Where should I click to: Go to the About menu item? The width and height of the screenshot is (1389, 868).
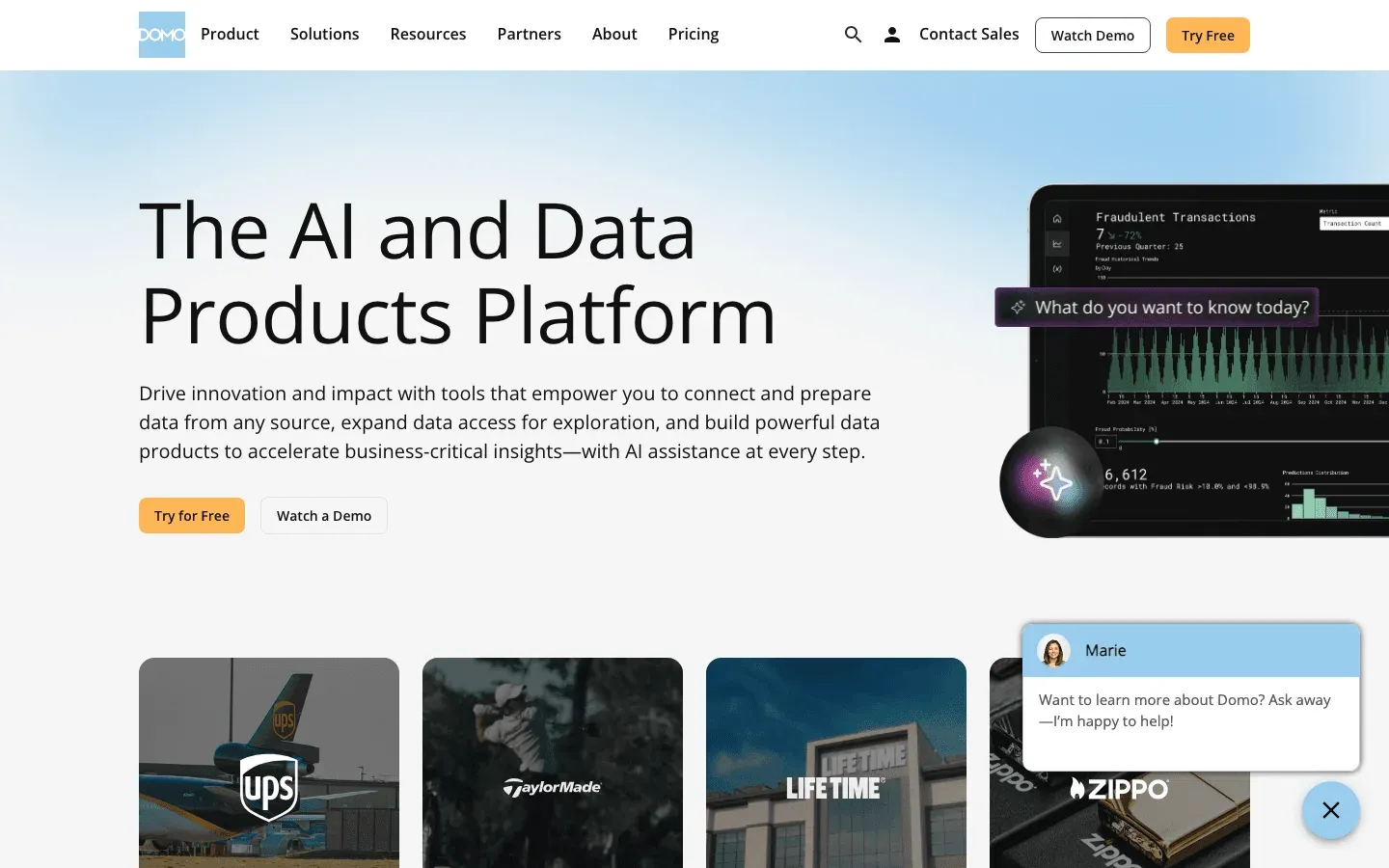tap(614, 34)
